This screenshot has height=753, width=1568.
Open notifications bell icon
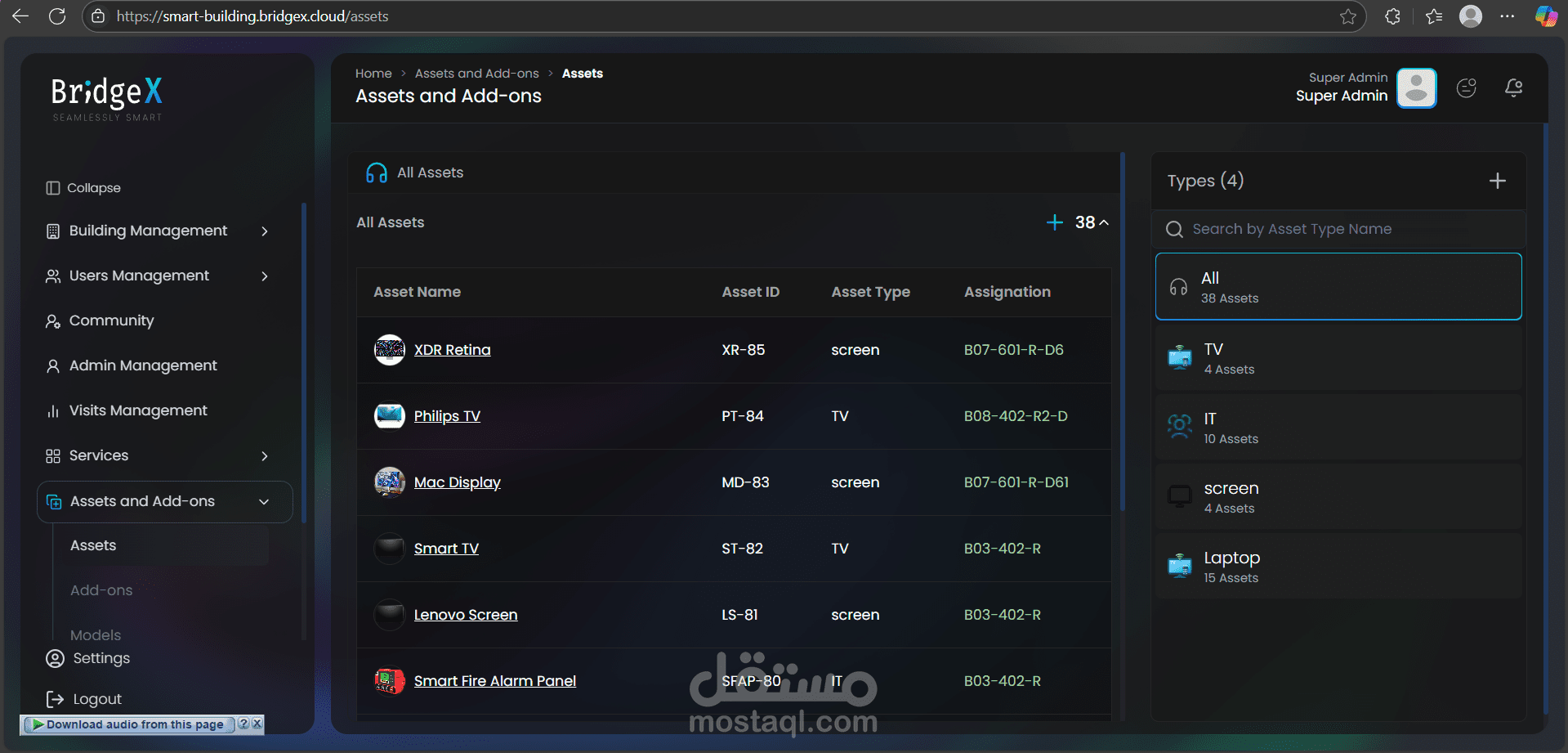click(x=1513, y=88)
